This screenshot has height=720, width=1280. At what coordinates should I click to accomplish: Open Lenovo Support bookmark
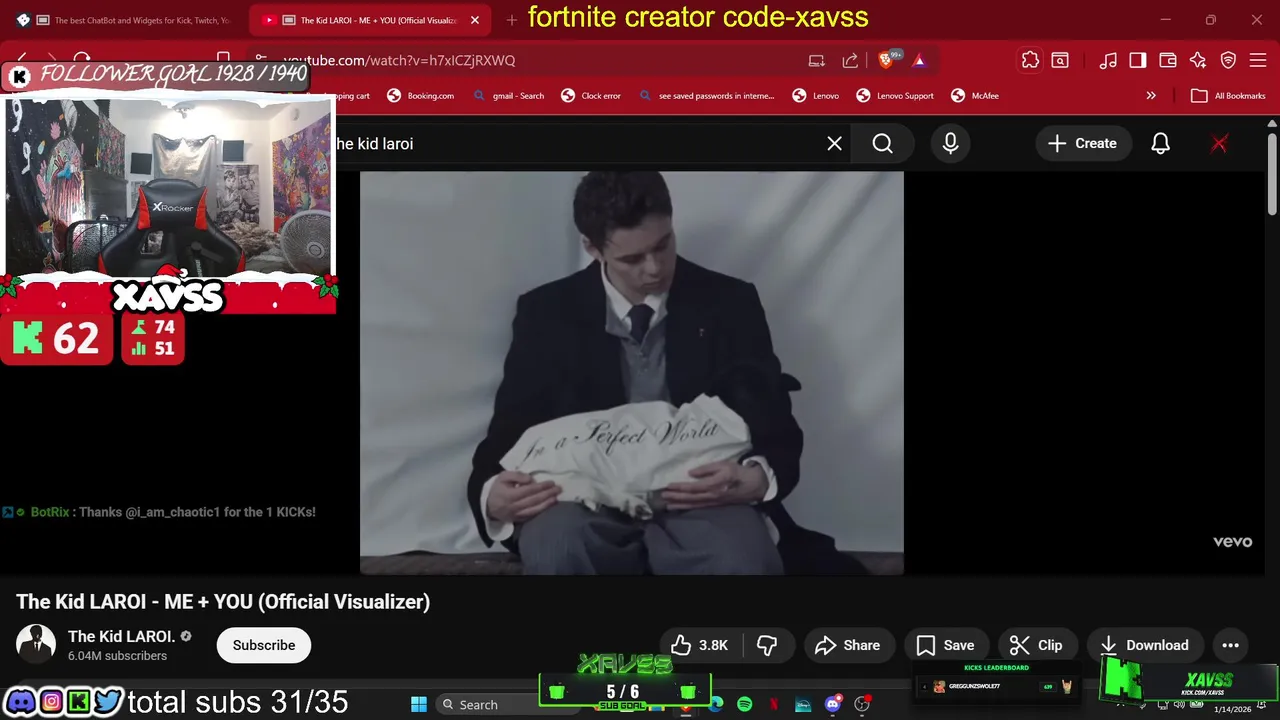point(895,96)
